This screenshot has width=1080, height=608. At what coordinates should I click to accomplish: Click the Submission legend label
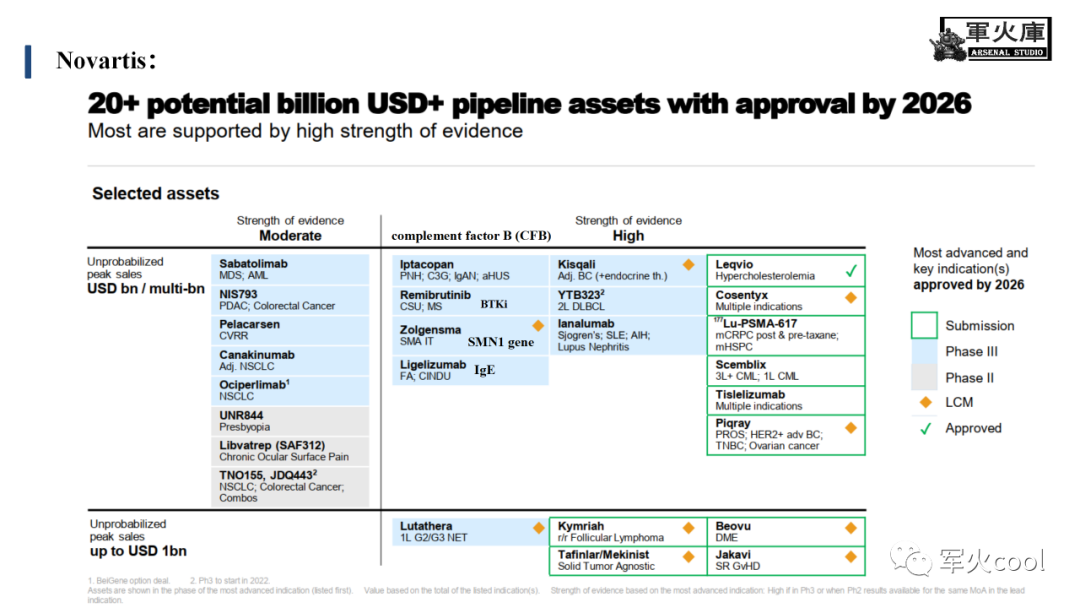click(x=979, y=326)
